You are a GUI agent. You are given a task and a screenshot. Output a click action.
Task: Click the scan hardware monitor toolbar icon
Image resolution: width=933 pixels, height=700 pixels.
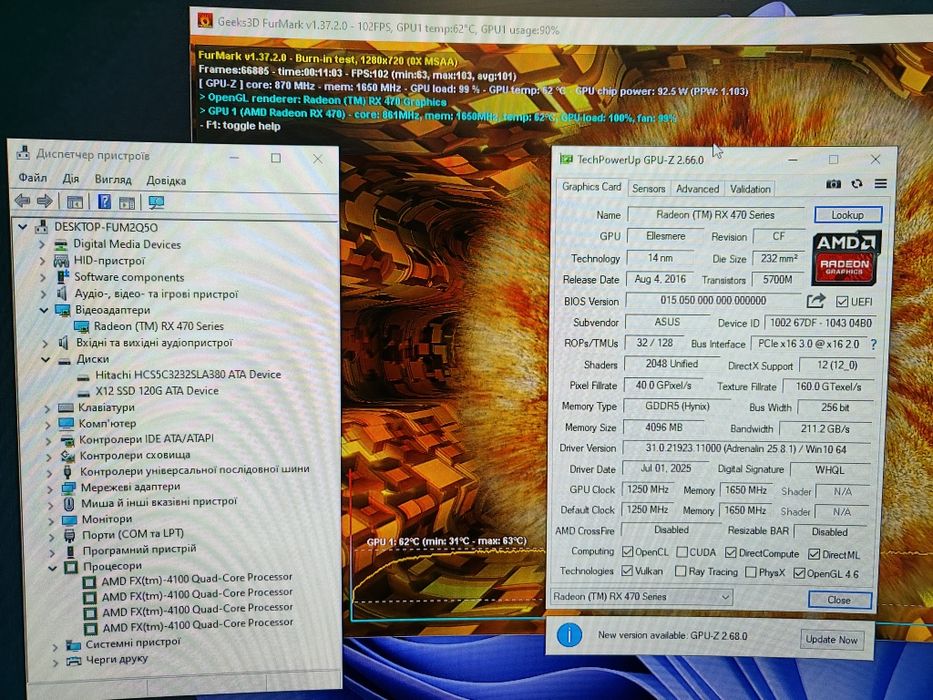[156, 202]
